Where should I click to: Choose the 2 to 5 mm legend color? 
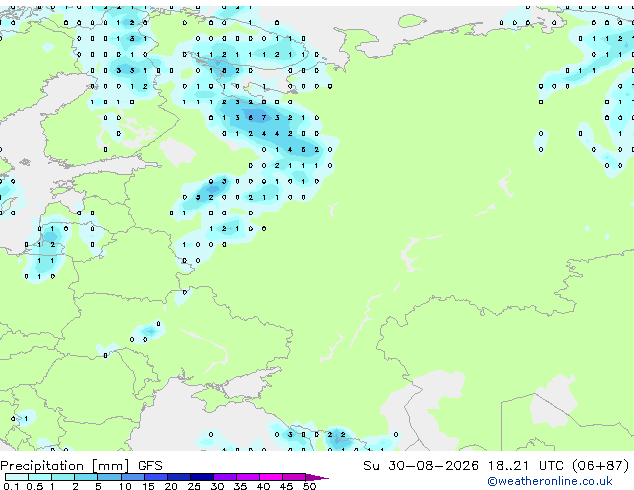(x=86, y=477)
